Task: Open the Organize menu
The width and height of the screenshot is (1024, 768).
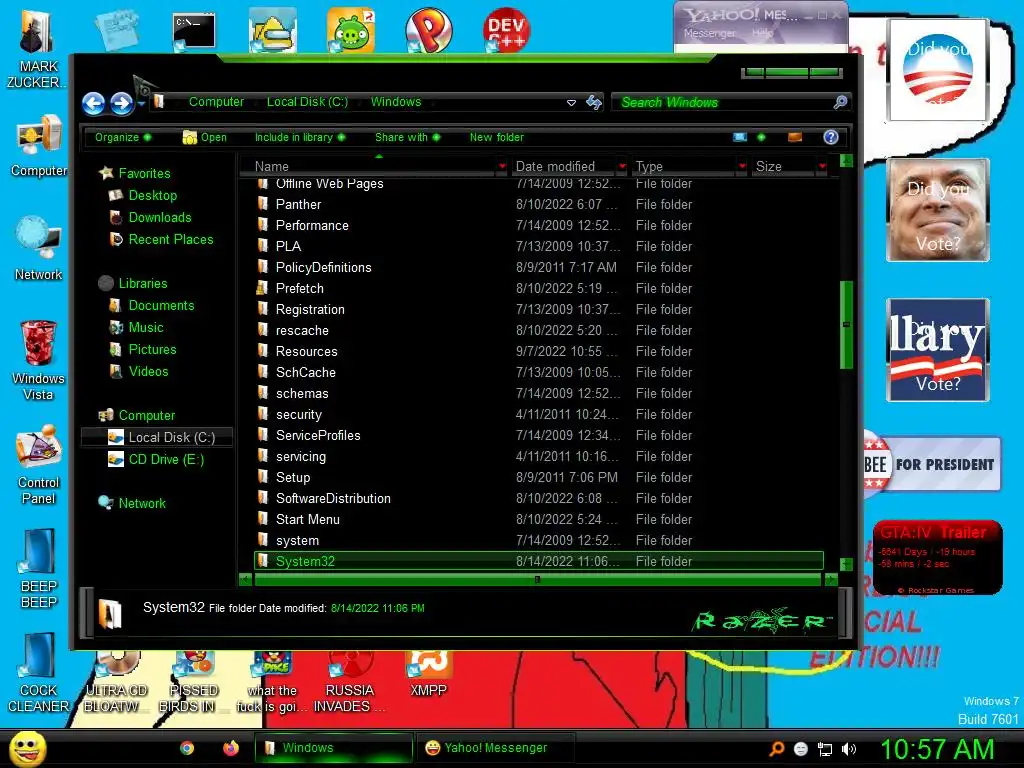Action: tap(123, 137)
